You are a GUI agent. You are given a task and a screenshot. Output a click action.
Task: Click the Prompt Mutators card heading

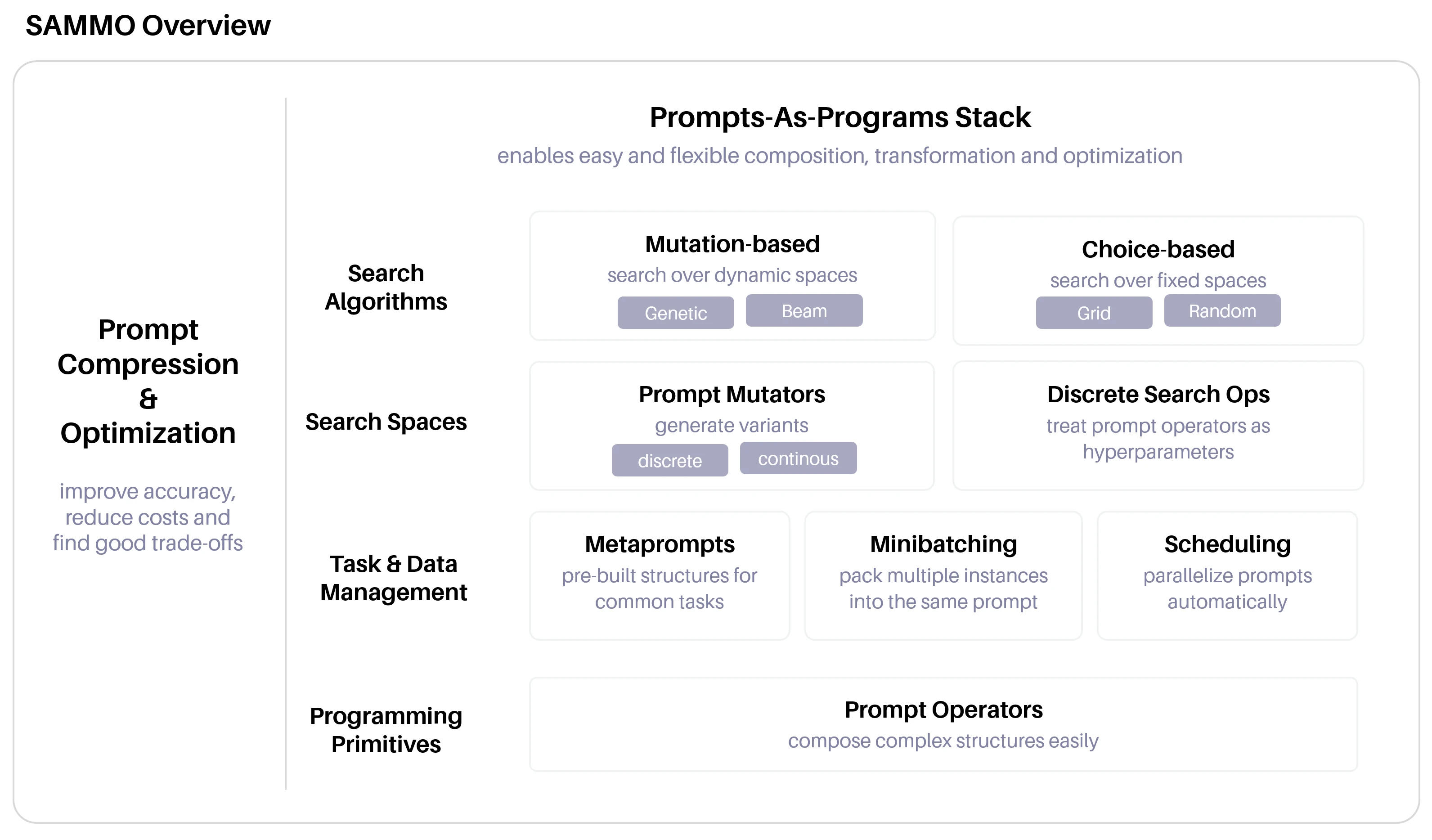[732, 395]
